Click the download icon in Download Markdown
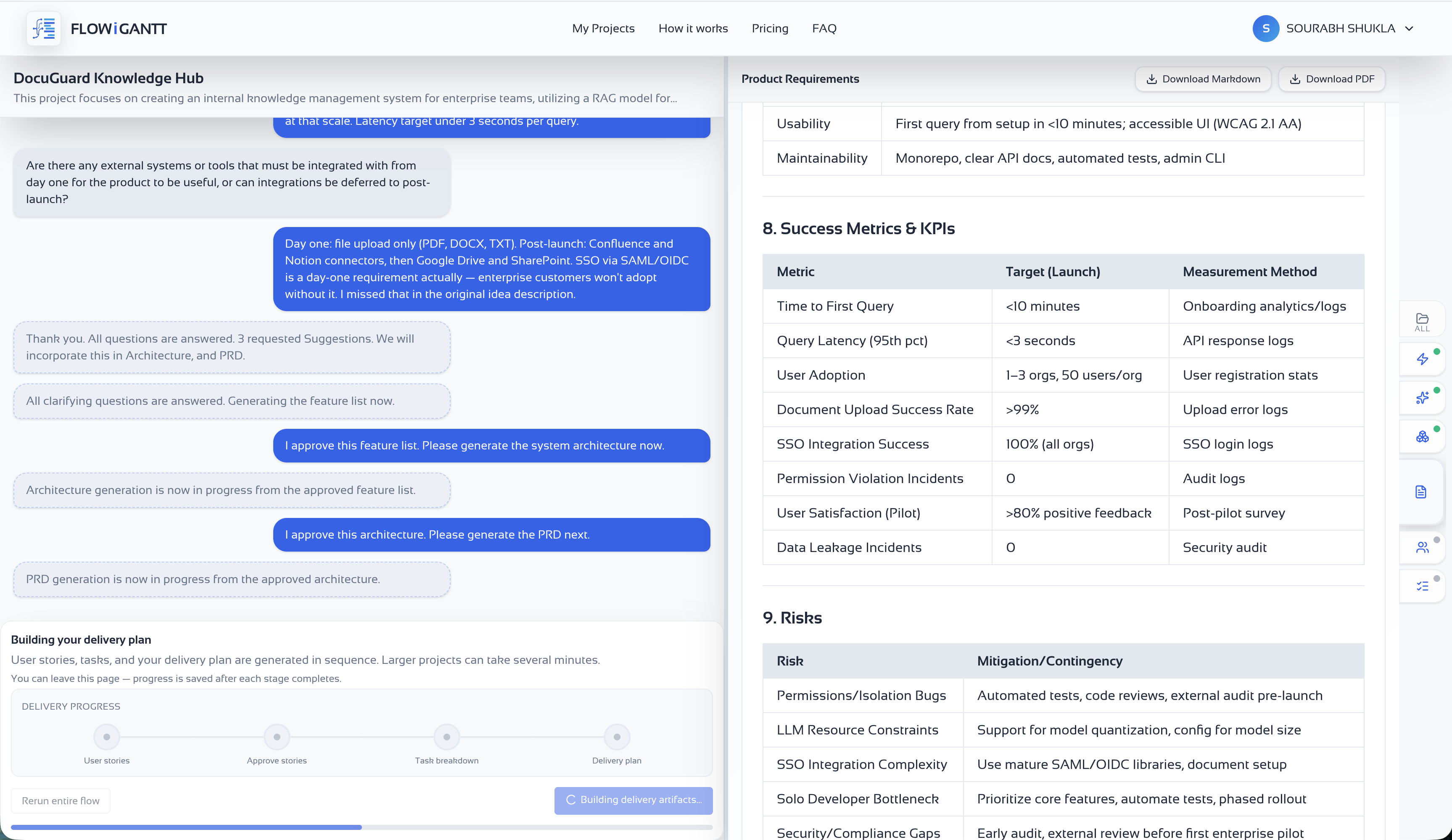This screenshot has width=1452, height=840. pyautogui.click(x=1151, y=79)
